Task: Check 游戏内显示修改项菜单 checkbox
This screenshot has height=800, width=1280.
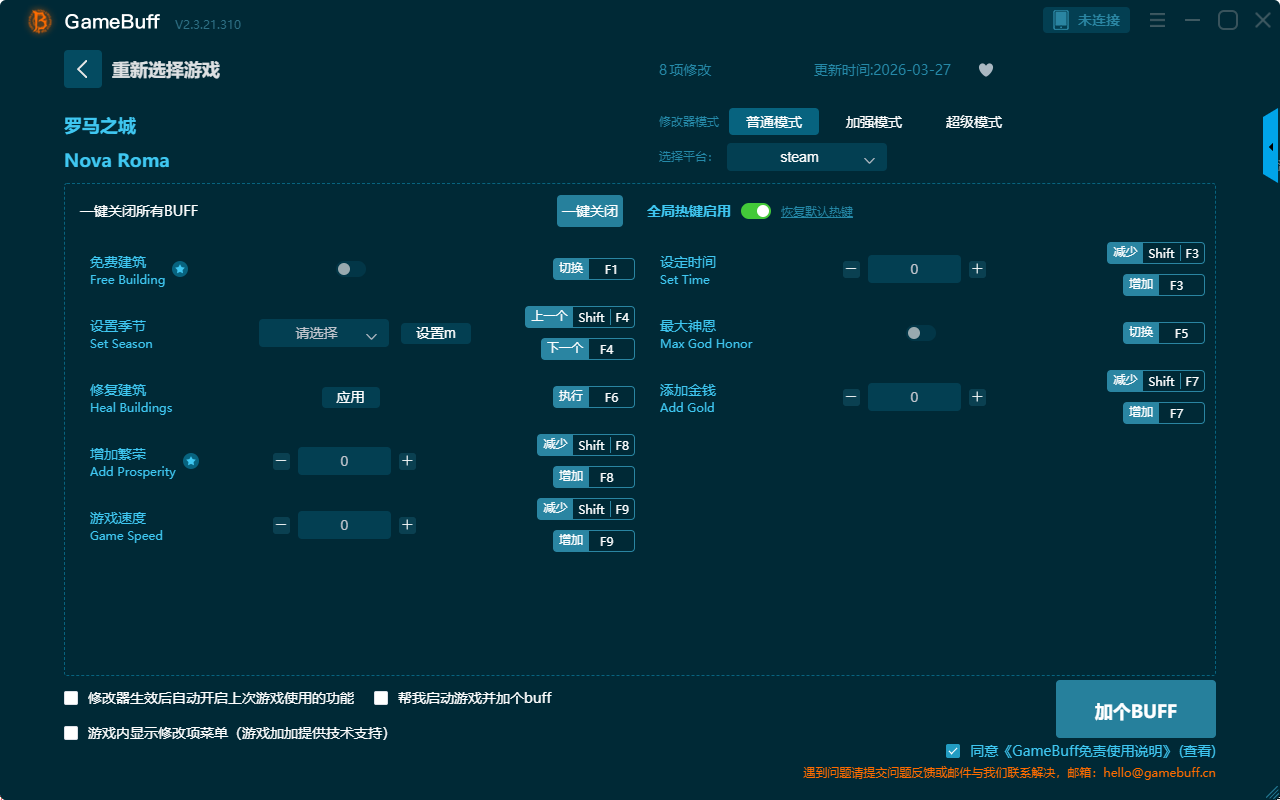Action: point(71,733)
